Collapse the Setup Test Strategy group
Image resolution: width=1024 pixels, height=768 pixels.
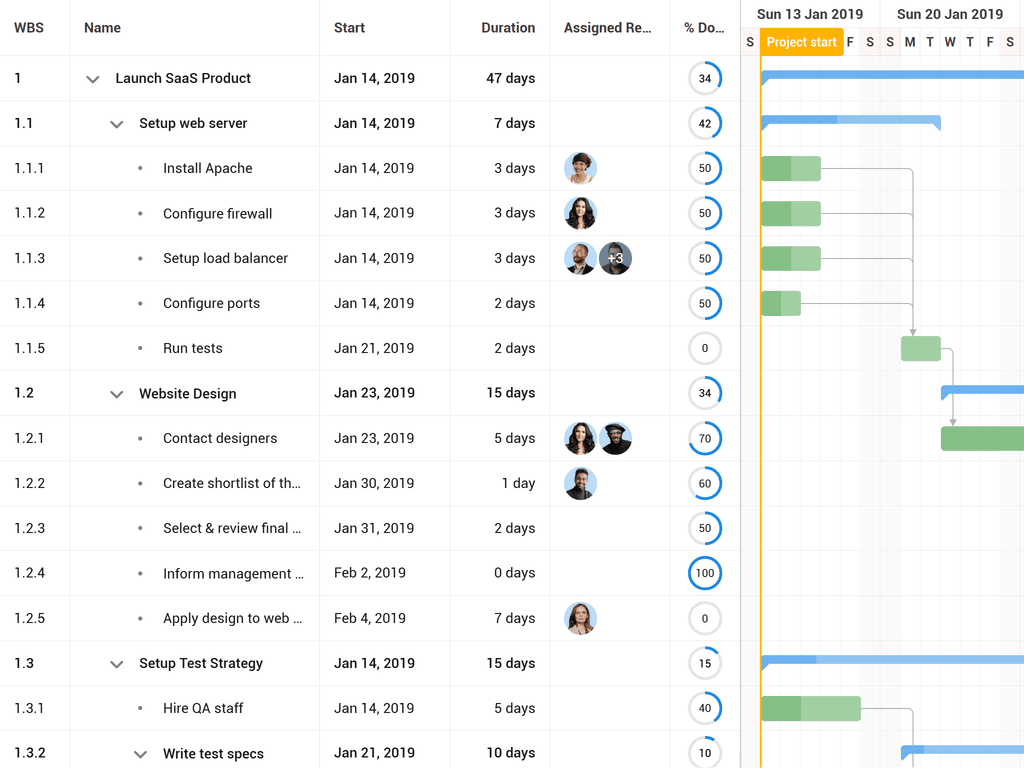[117, 664]
